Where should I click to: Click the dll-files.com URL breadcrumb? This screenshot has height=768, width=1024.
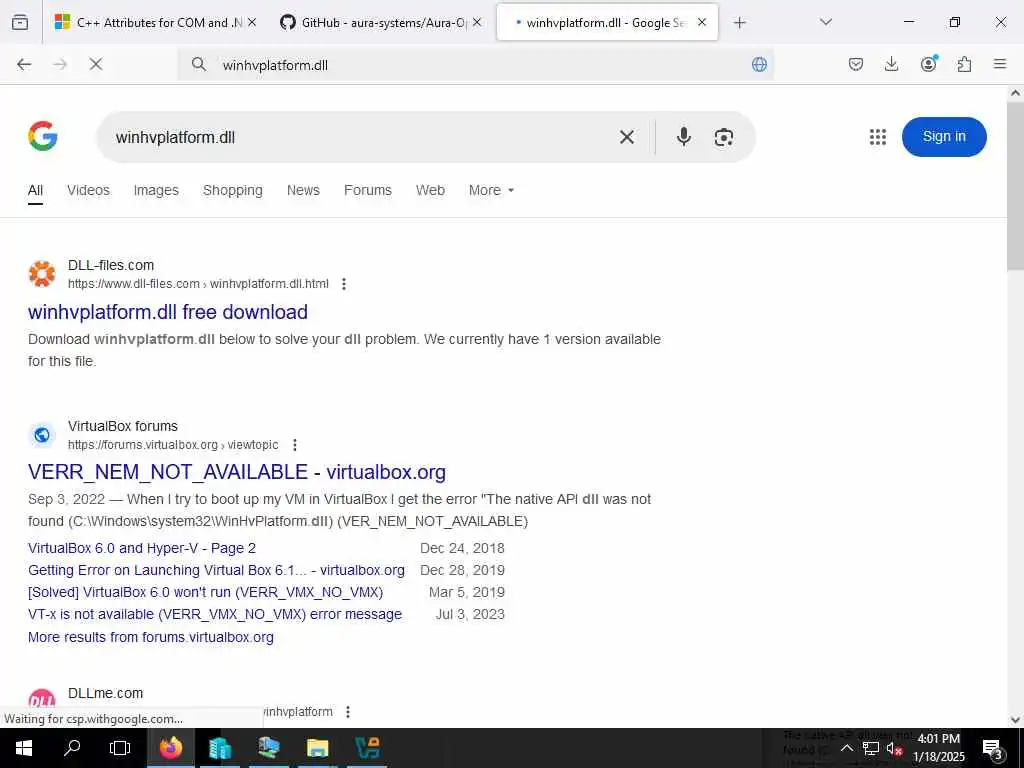pos(199,284)
